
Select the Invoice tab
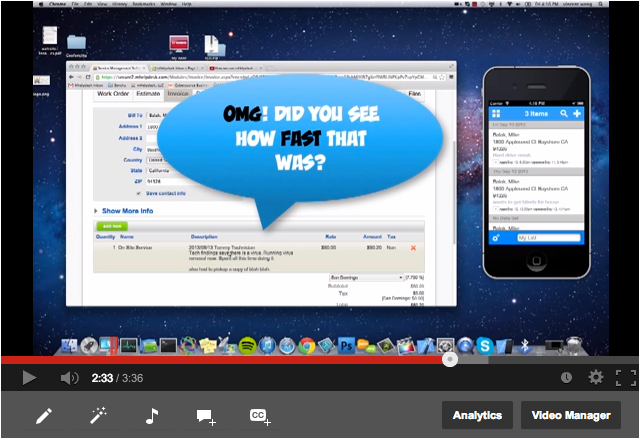(x=177, y=94)
